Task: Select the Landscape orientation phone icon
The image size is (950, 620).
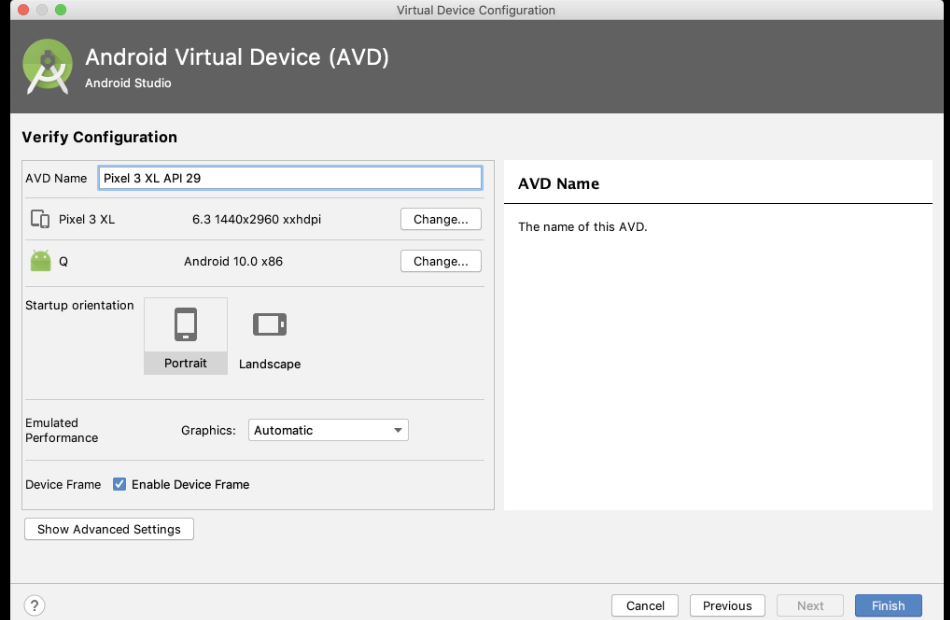Action: 269,325
